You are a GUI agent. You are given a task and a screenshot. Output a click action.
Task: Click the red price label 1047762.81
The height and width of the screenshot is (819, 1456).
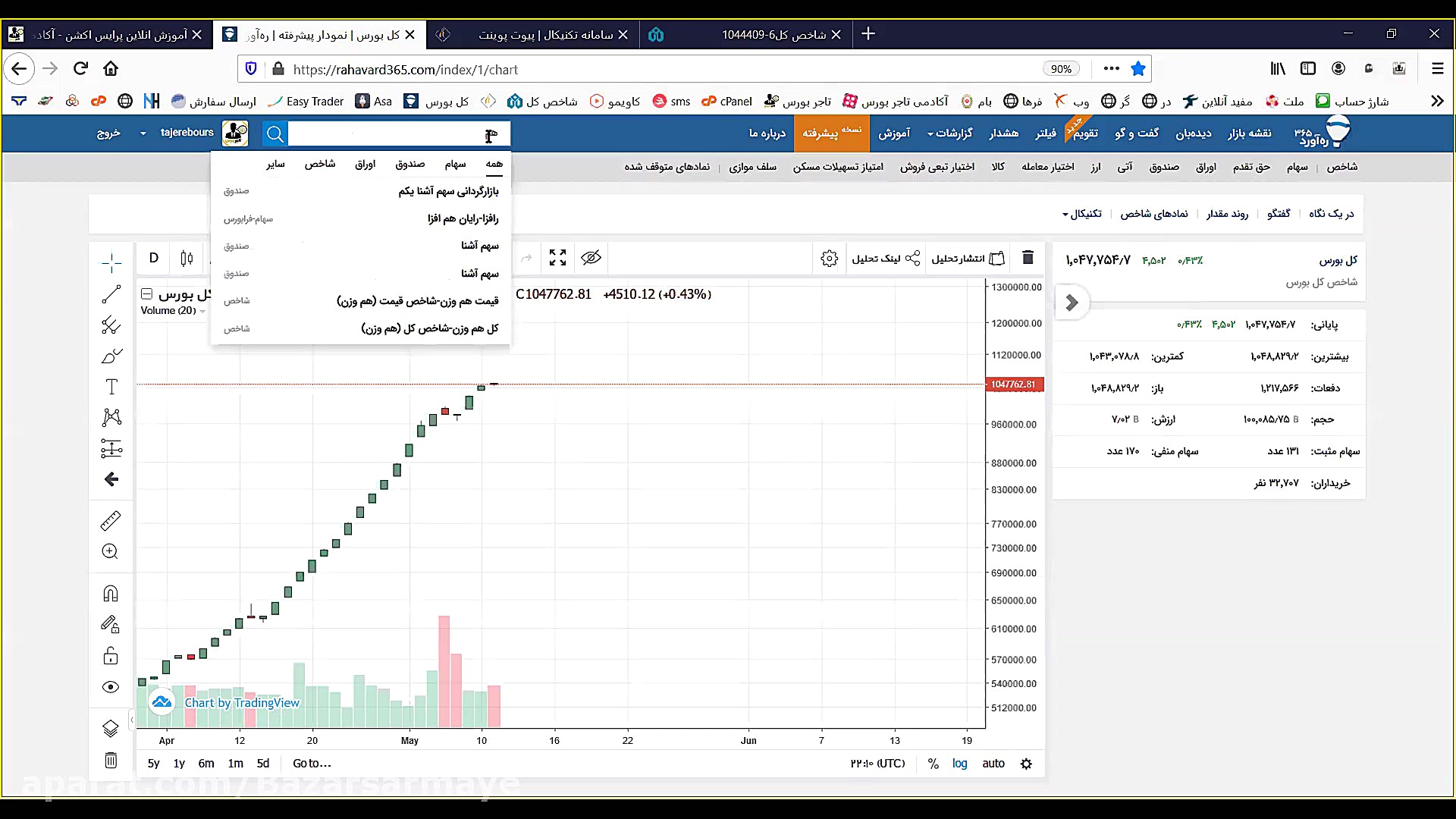[x=1013, y=384]
